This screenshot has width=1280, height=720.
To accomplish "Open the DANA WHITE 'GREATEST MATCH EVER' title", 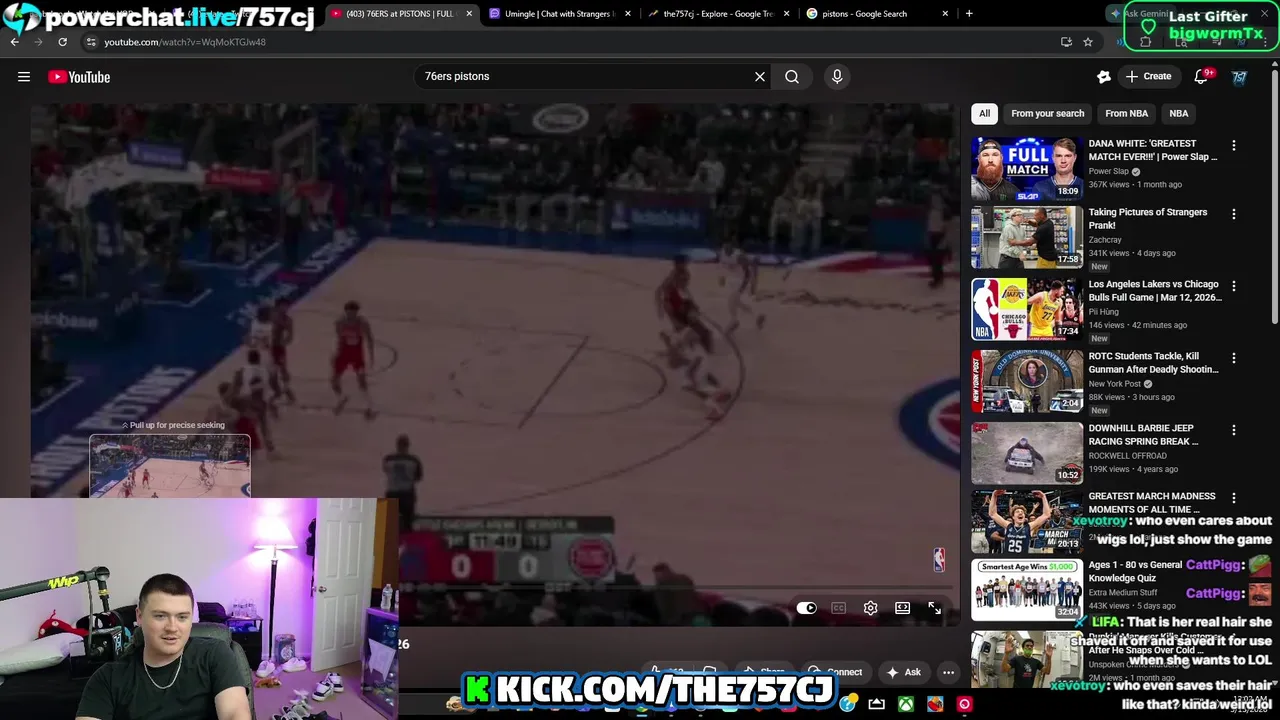I will (x=1152, y=150).
